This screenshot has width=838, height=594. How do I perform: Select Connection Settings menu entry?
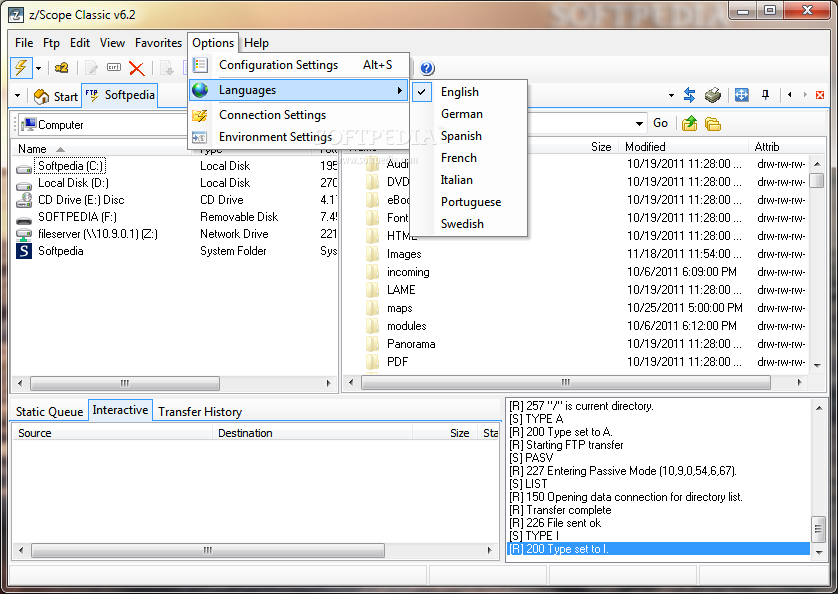299,115
